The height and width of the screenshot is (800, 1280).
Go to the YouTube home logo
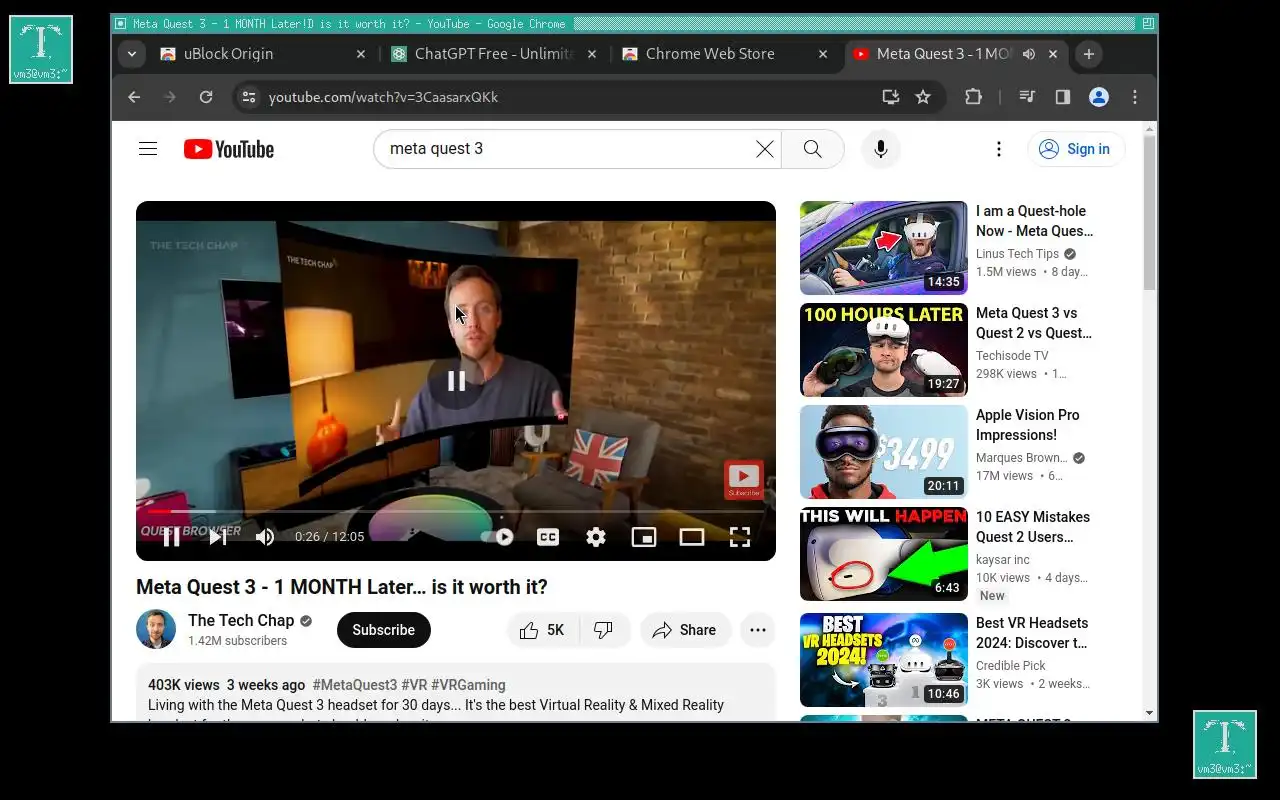click(x=229, y=149)
